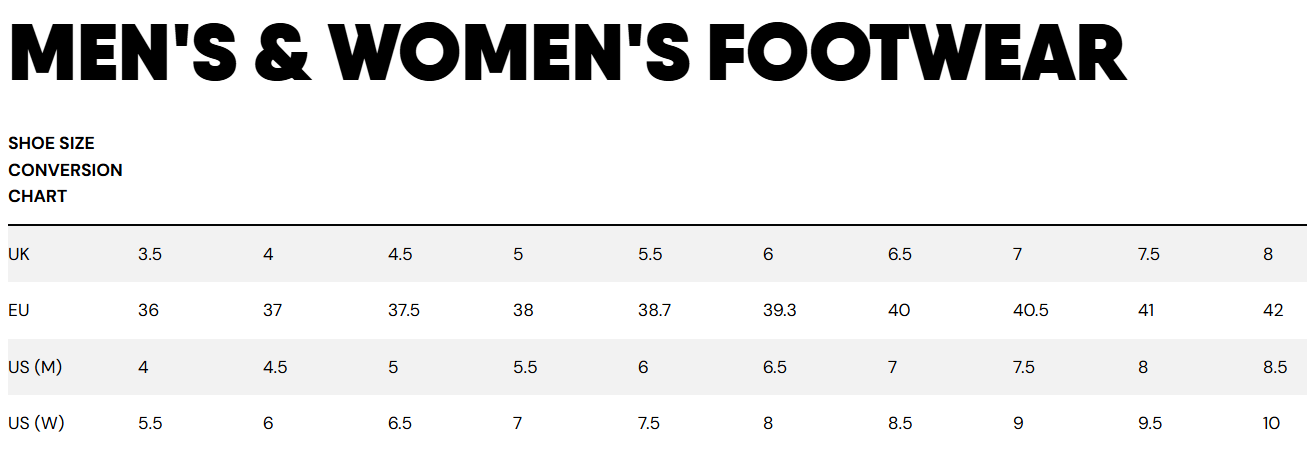This screenshot has width=1307, height=451.
Task: Select UK size 3.5 cell
Action: tap(150, 254)
